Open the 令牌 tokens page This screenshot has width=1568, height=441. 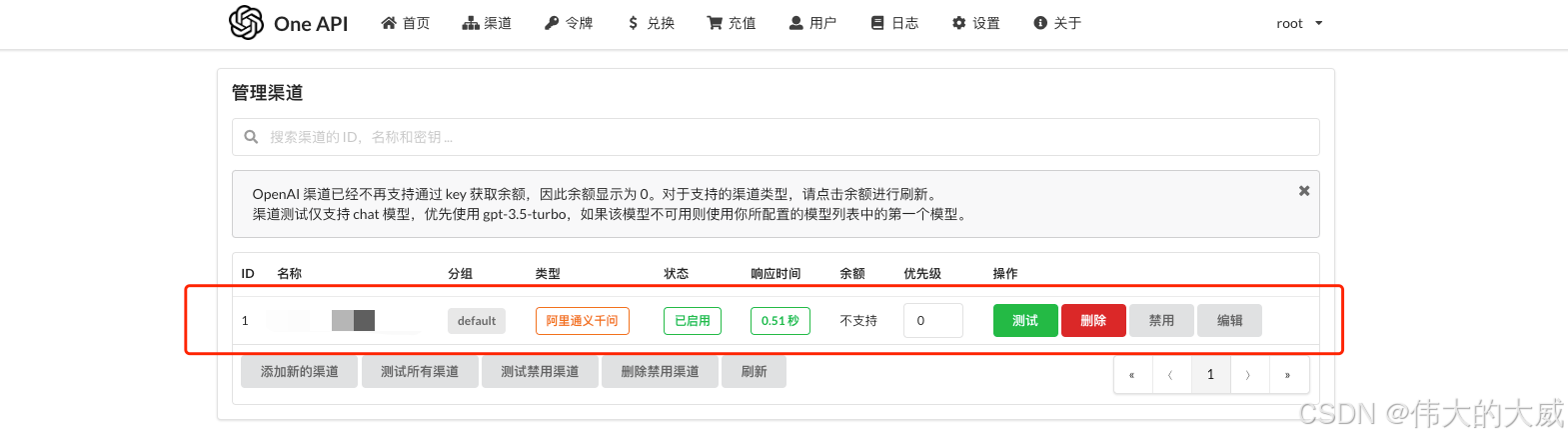pyautogui.click(x=569, y=23)
